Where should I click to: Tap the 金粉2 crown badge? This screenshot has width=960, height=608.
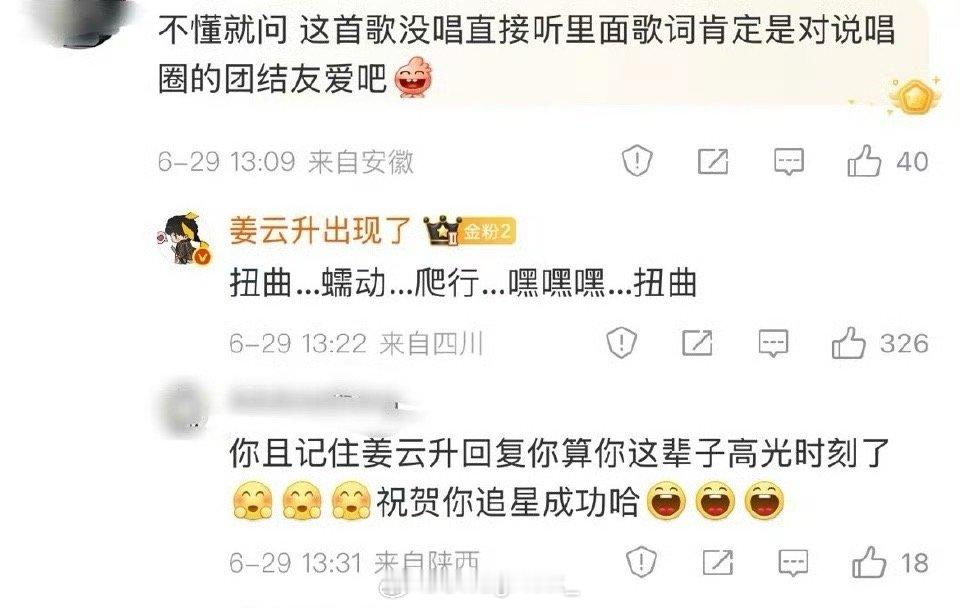[x=470, y=231]
